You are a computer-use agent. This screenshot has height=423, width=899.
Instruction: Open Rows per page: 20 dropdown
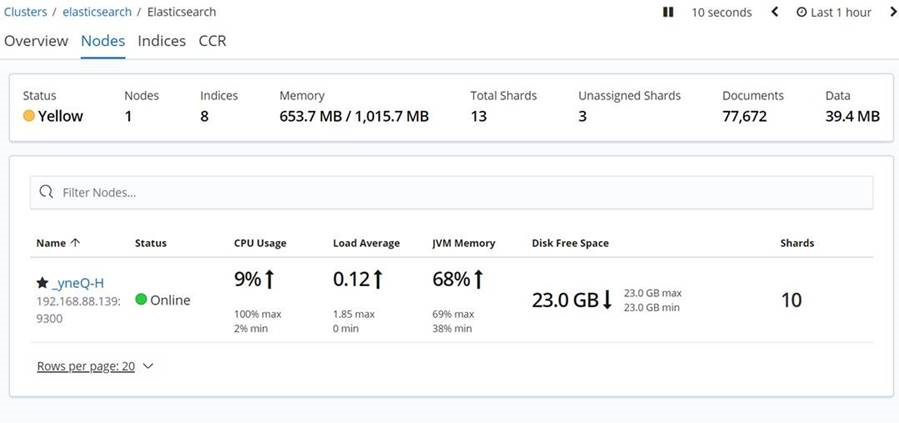(x=95, y=366)
